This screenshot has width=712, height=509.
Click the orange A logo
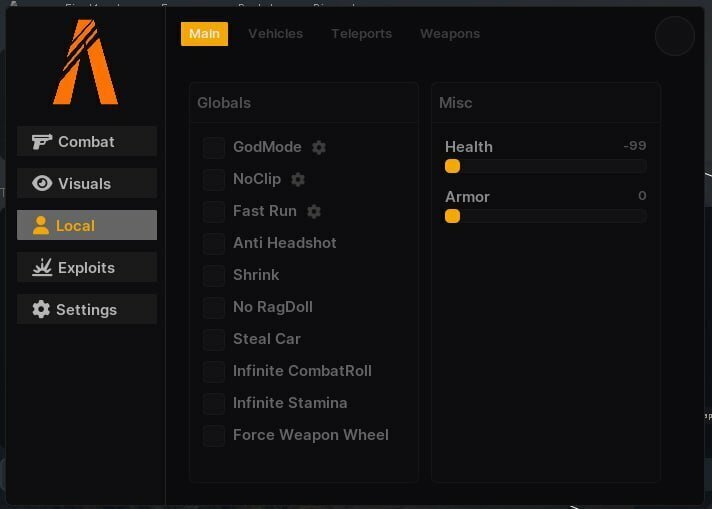tap(86, 62)
